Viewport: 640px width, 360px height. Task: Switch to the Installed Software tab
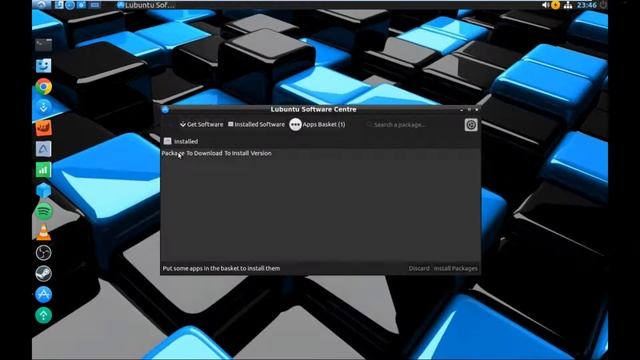click(256, 124)
